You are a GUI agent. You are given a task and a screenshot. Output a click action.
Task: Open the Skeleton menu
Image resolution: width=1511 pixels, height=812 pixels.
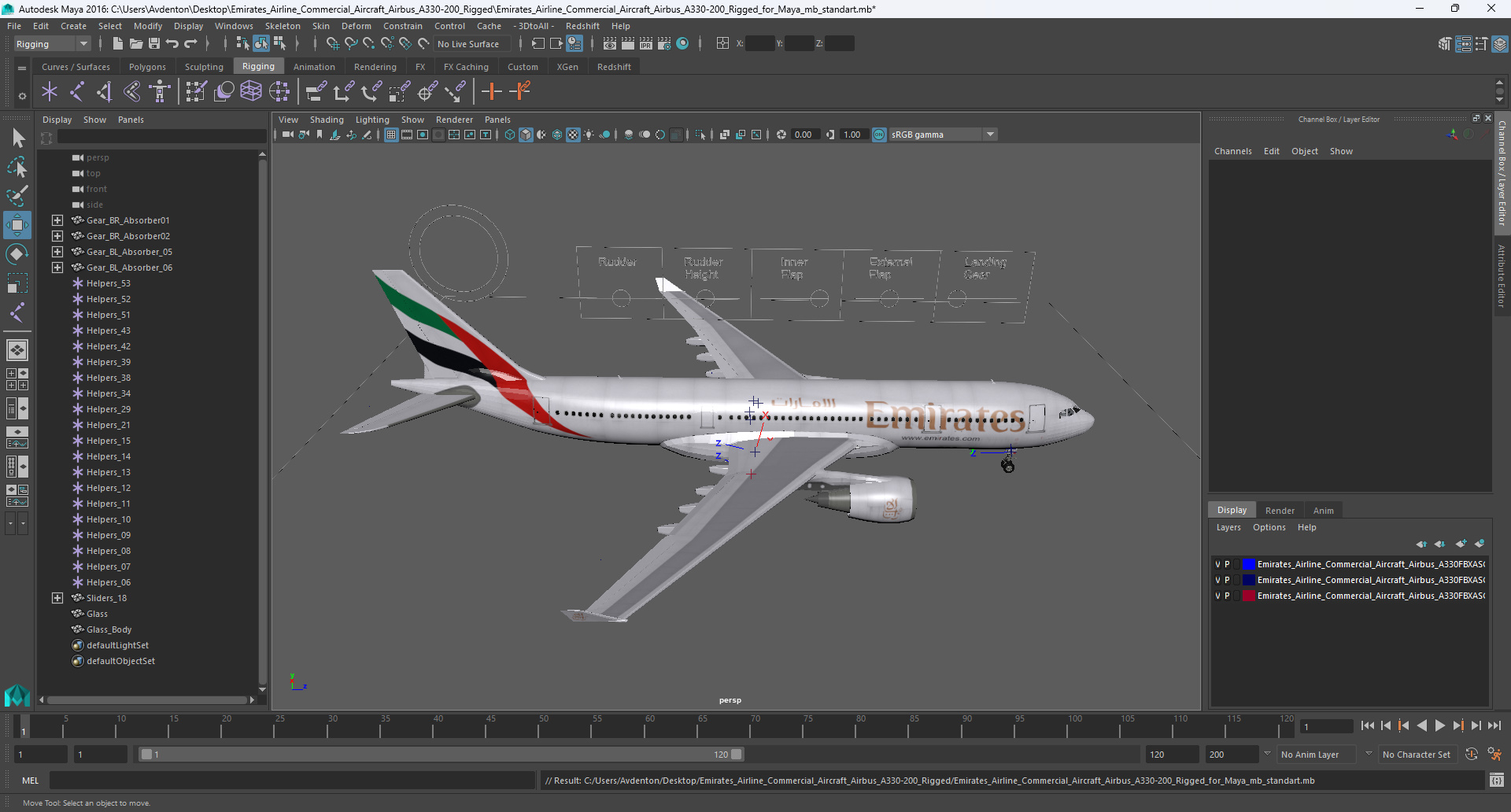283,26
